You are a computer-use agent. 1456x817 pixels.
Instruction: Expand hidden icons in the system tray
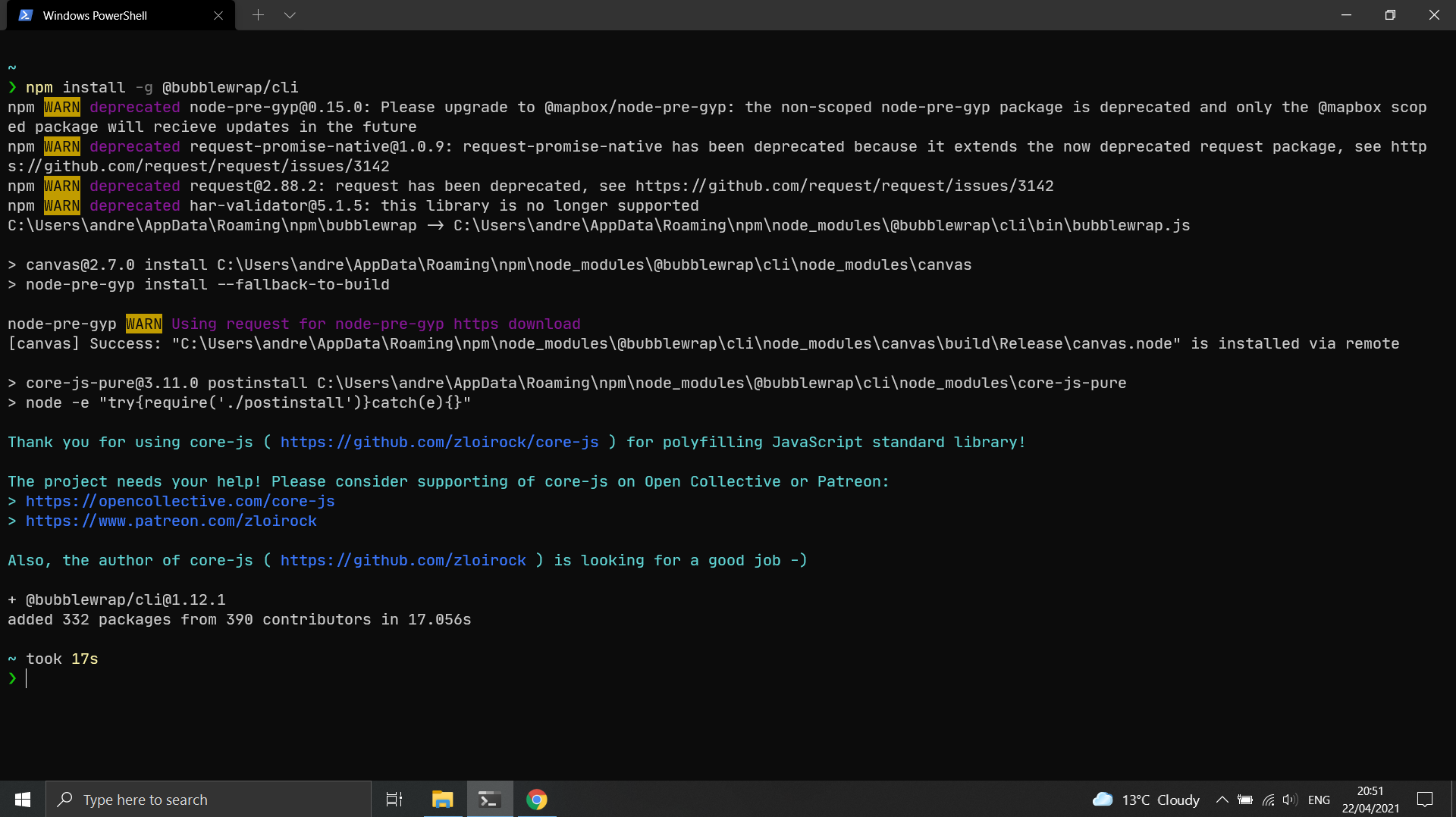click(x=1222, y=799)
